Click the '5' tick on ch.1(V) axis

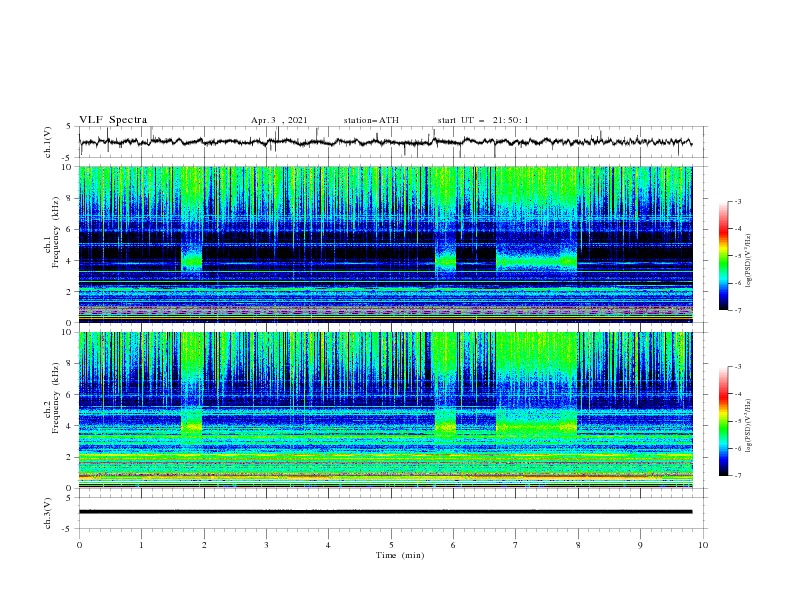[70, 127]
